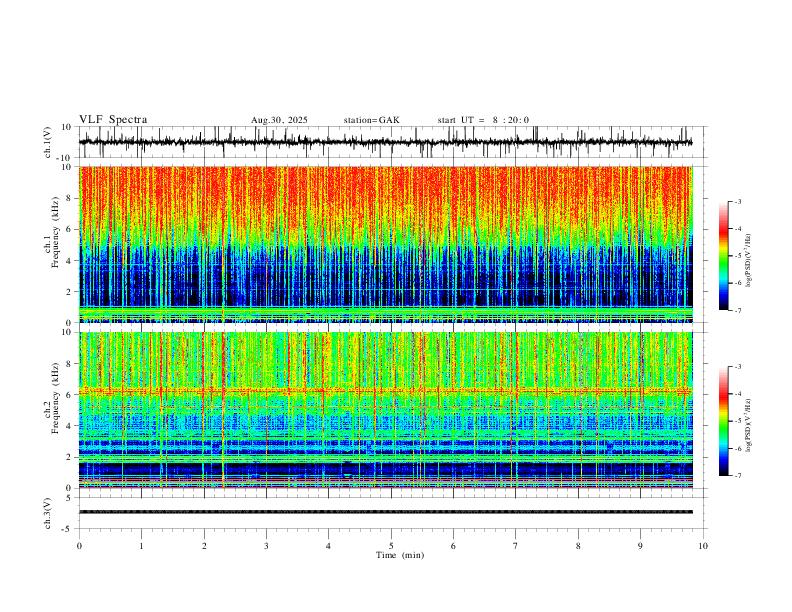The image size is (792, 612).
Task: Click the ch.2 spectrogram panel
Action: (x=386, y=410)
